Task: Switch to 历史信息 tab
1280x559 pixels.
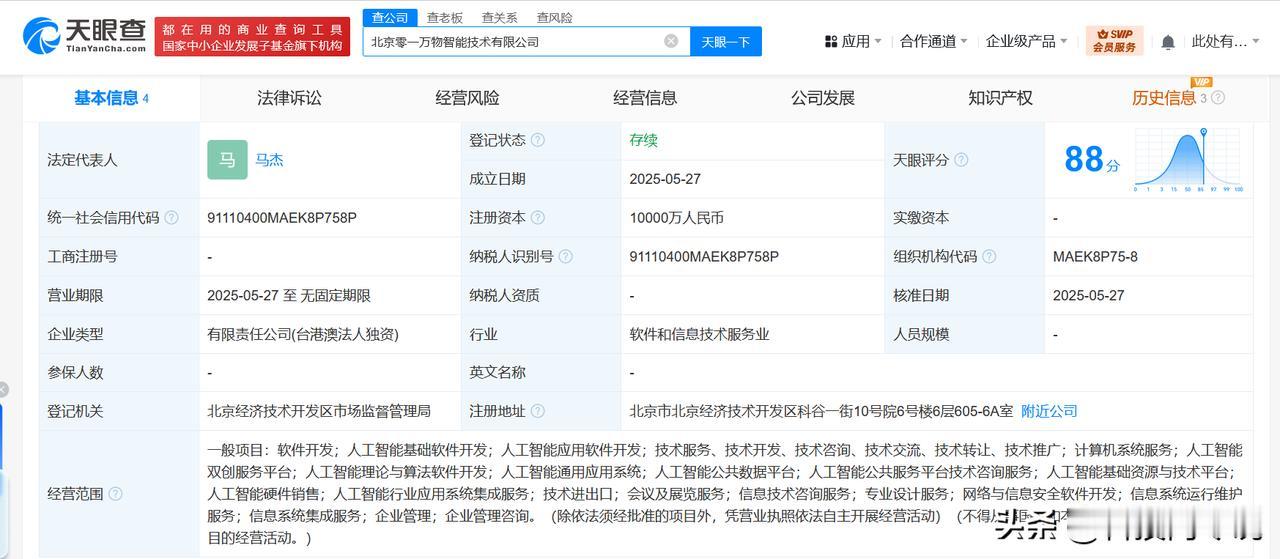Action: pyautogui.click(x=1164, y=98)
